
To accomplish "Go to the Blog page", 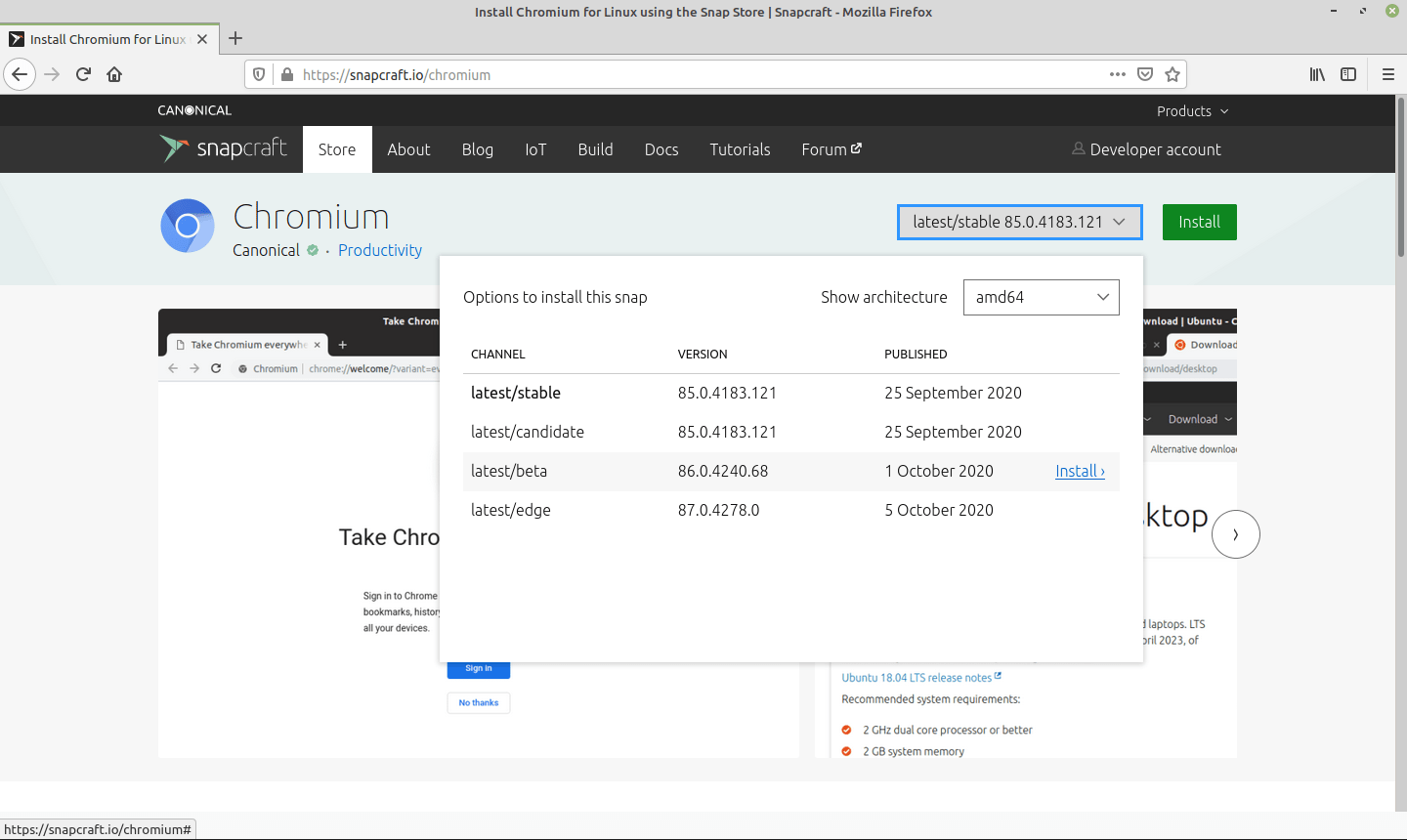I will tap(478, 149).
